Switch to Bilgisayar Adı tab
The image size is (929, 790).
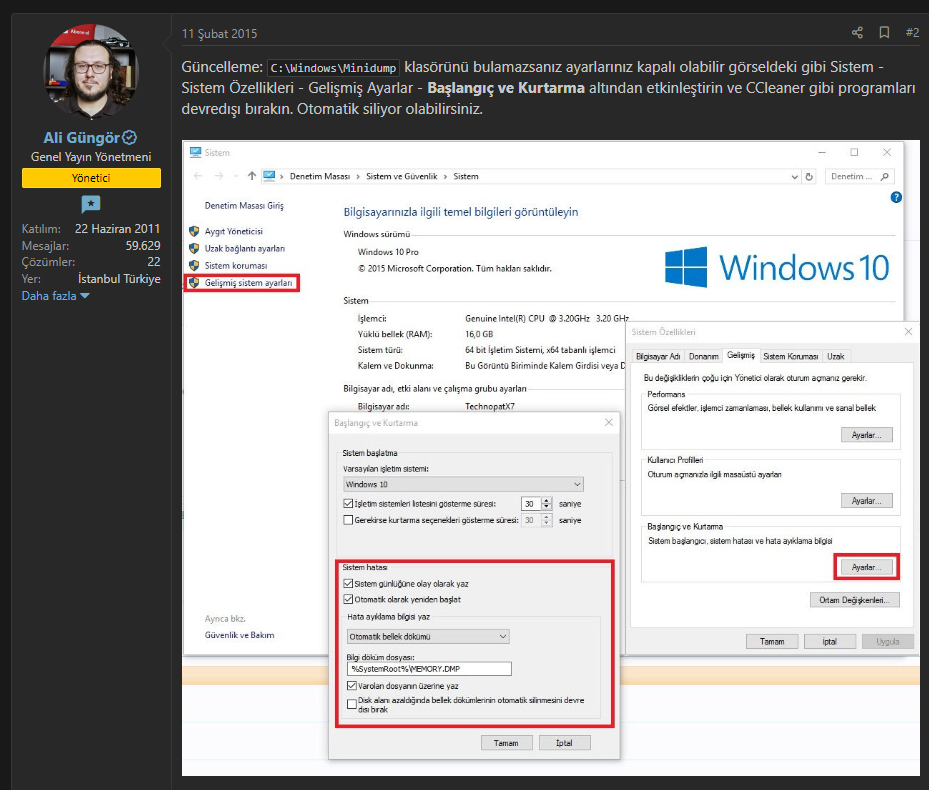(658, 356)
